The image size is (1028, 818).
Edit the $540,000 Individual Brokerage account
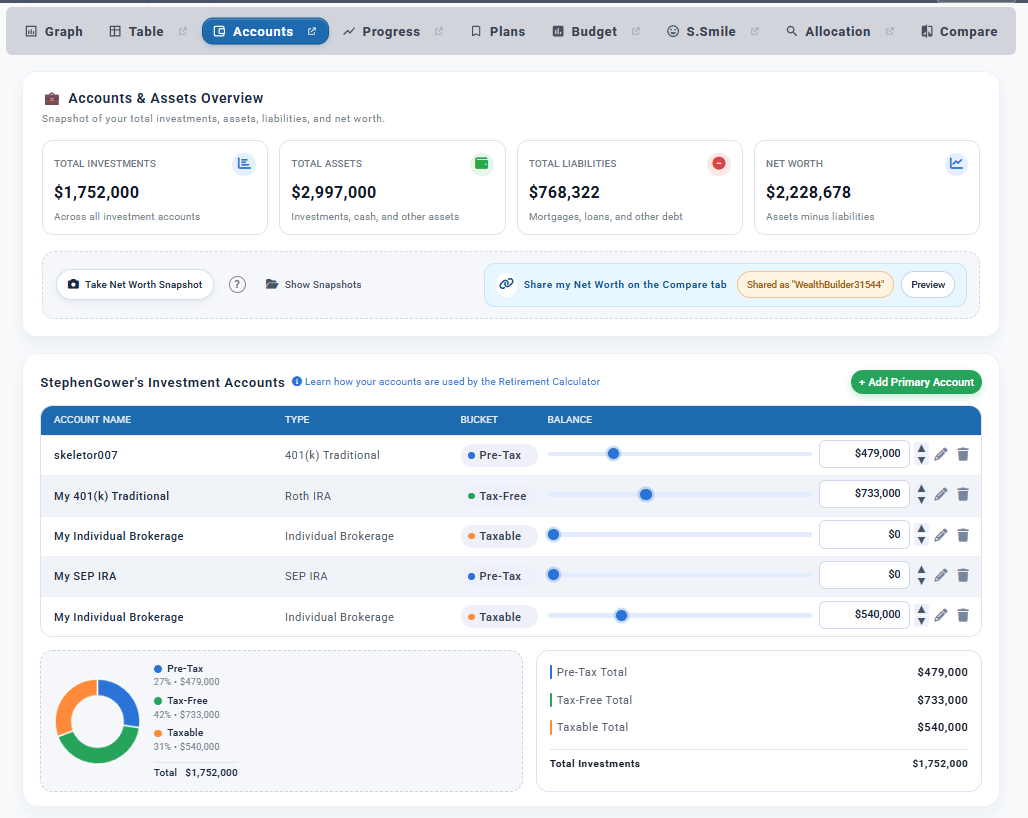click(x=940, y=616)
